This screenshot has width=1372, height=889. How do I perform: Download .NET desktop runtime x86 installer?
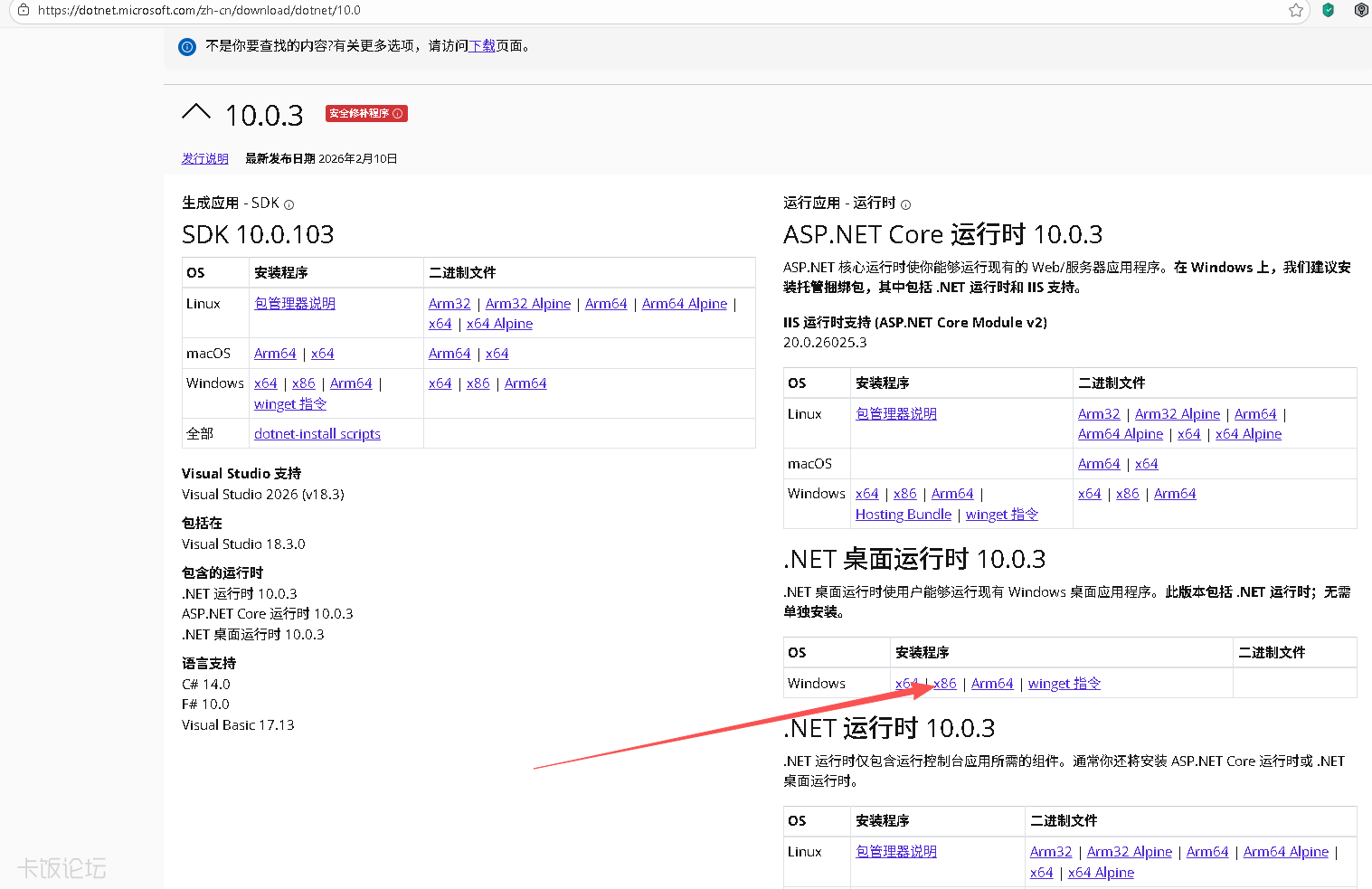[x=945, y=684]
